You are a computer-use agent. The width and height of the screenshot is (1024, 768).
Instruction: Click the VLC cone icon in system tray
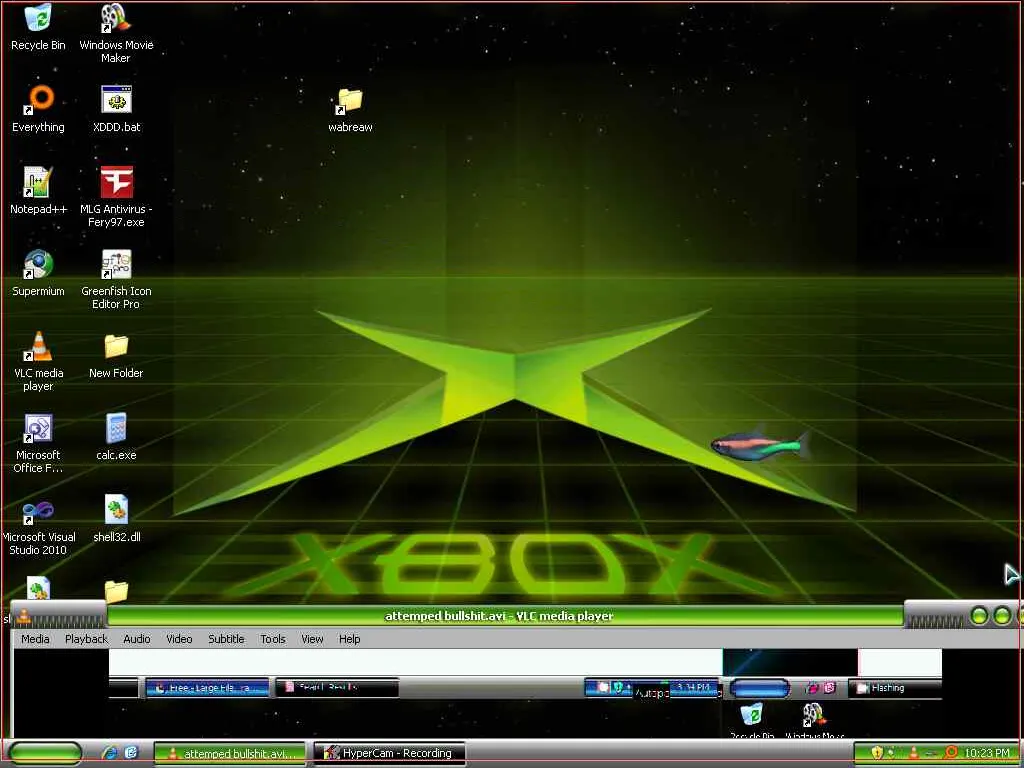tap(914, 753)
